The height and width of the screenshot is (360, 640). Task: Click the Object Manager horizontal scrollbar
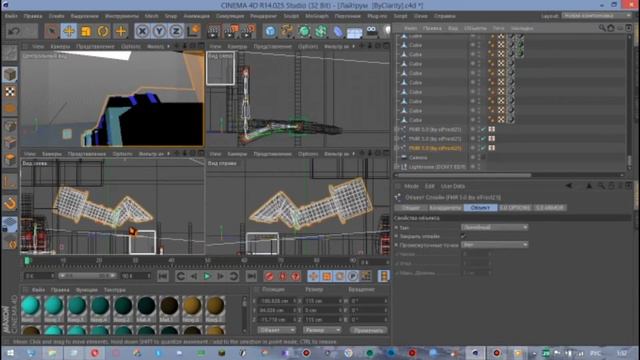(x=464, y=175)
